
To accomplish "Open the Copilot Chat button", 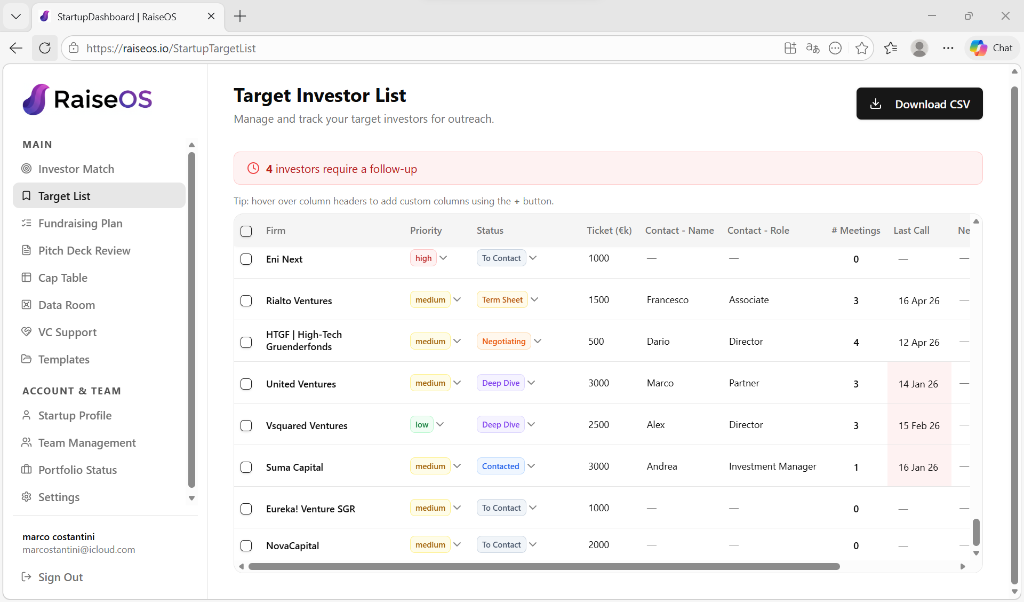I will tap(991, 48).
